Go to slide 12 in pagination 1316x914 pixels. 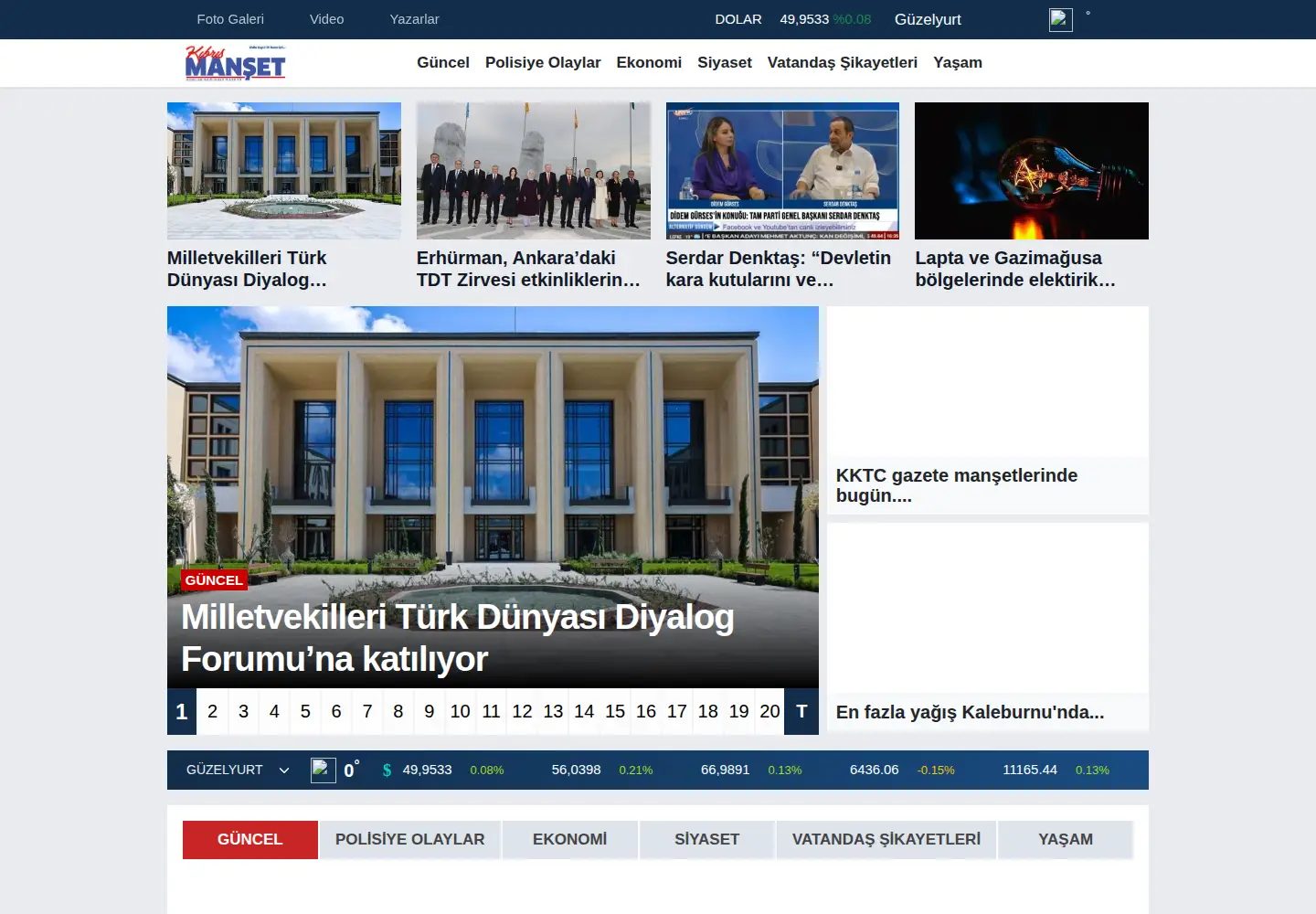click(x=522, y=711)
